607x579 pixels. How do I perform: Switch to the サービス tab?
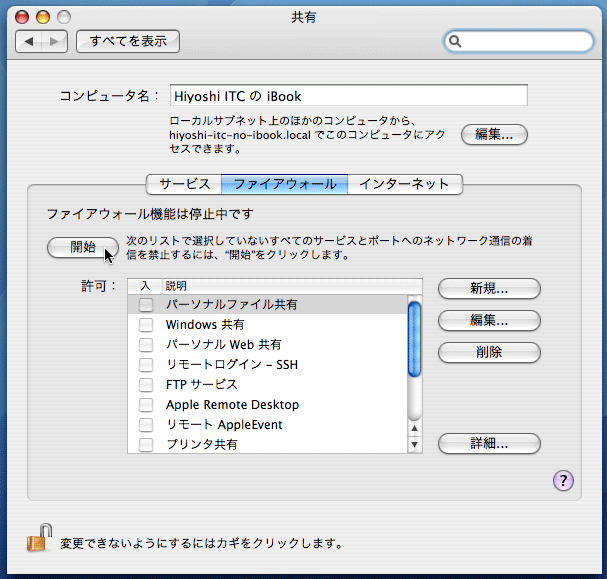click(184, 184)
